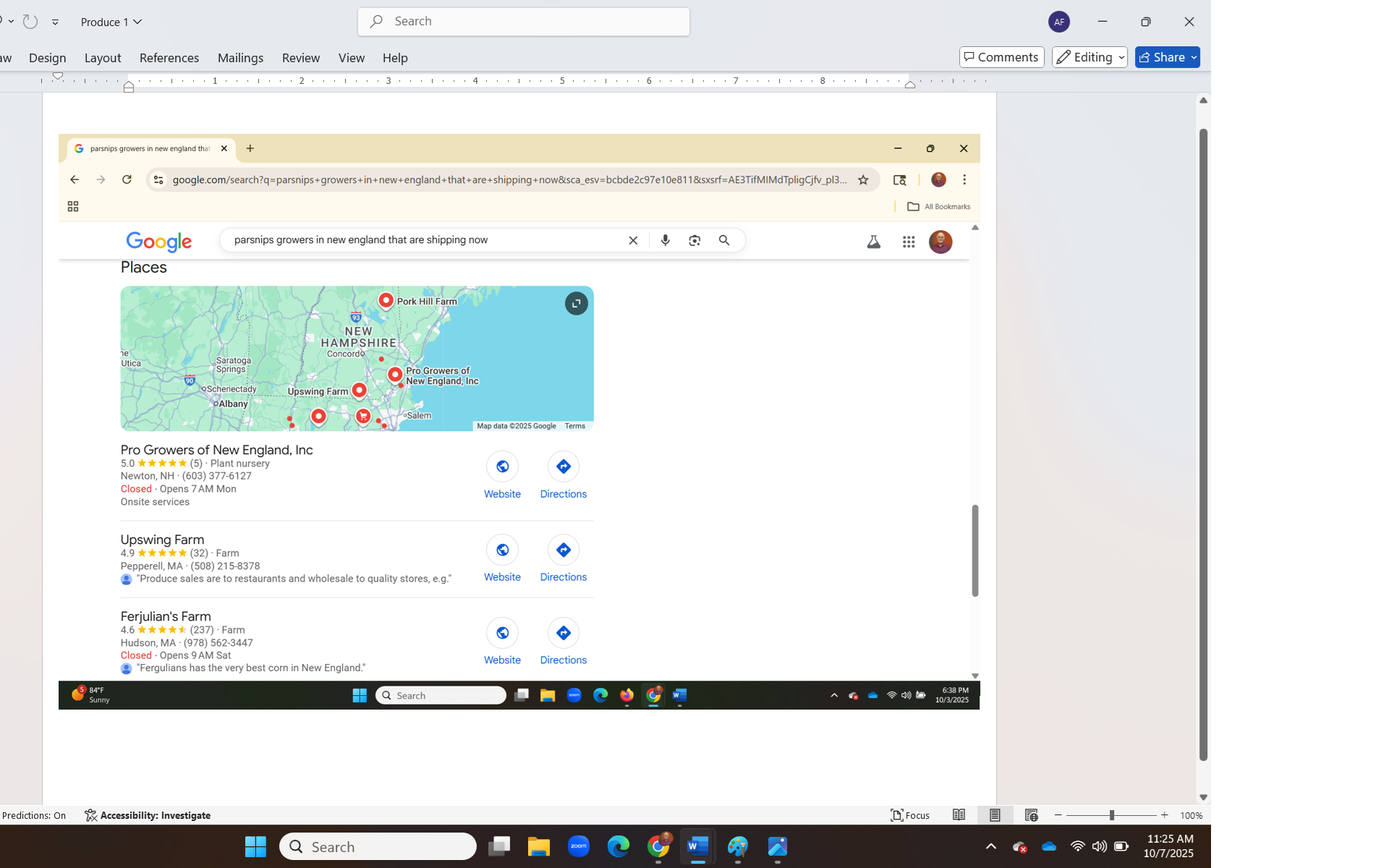Click the zoom in plus icon
Image resolution: width=1389 pixels, height=868 pixels.
click(x=1165, y=815)
